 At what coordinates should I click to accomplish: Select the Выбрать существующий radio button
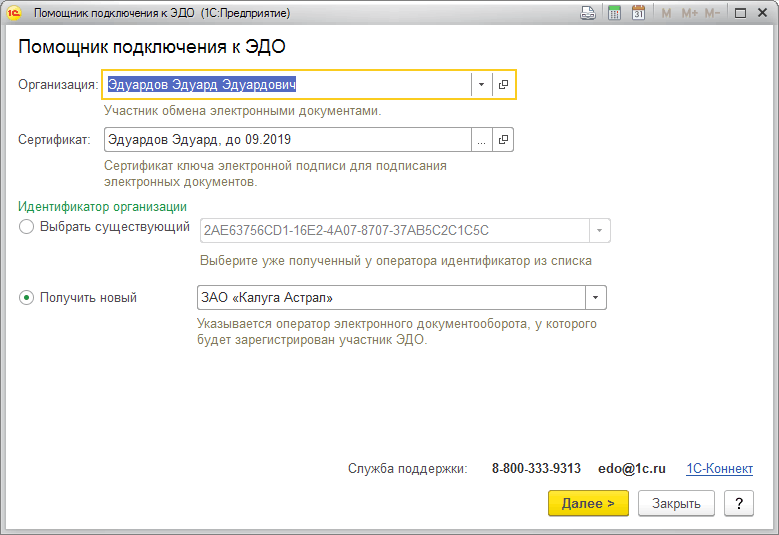[x=26, y=227]
